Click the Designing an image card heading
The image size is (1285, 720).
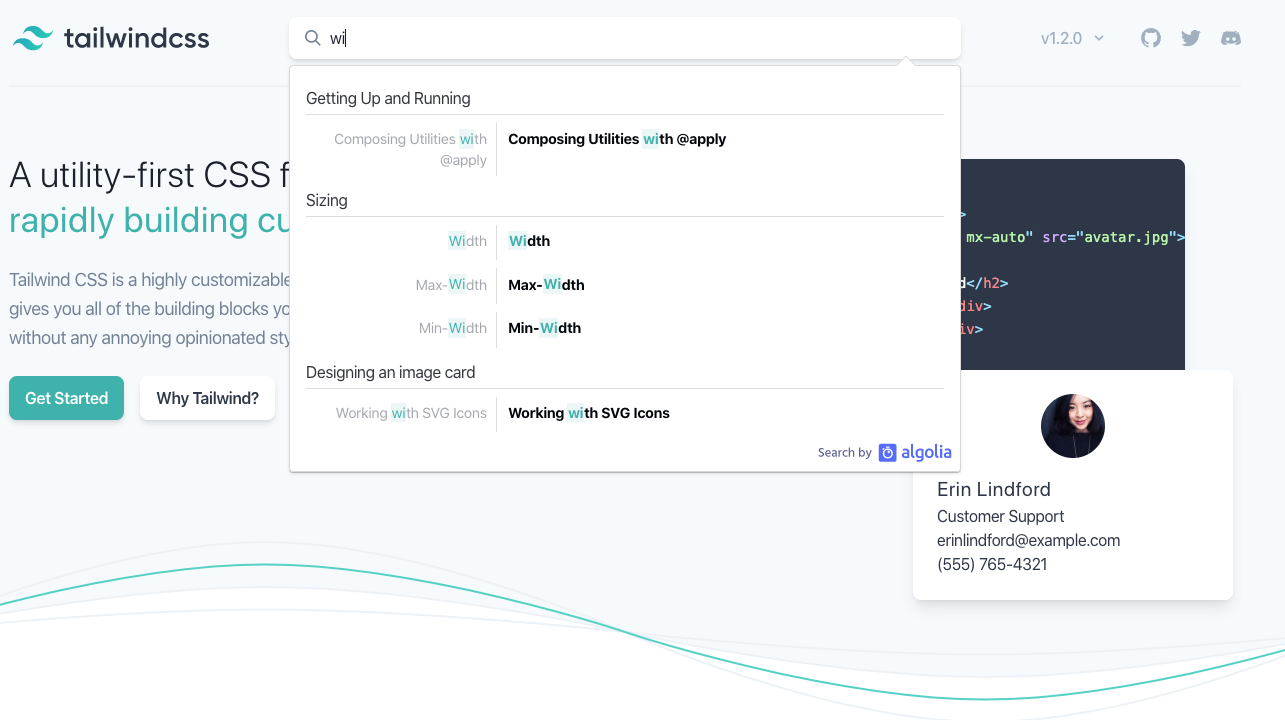(x=391, y=372)
